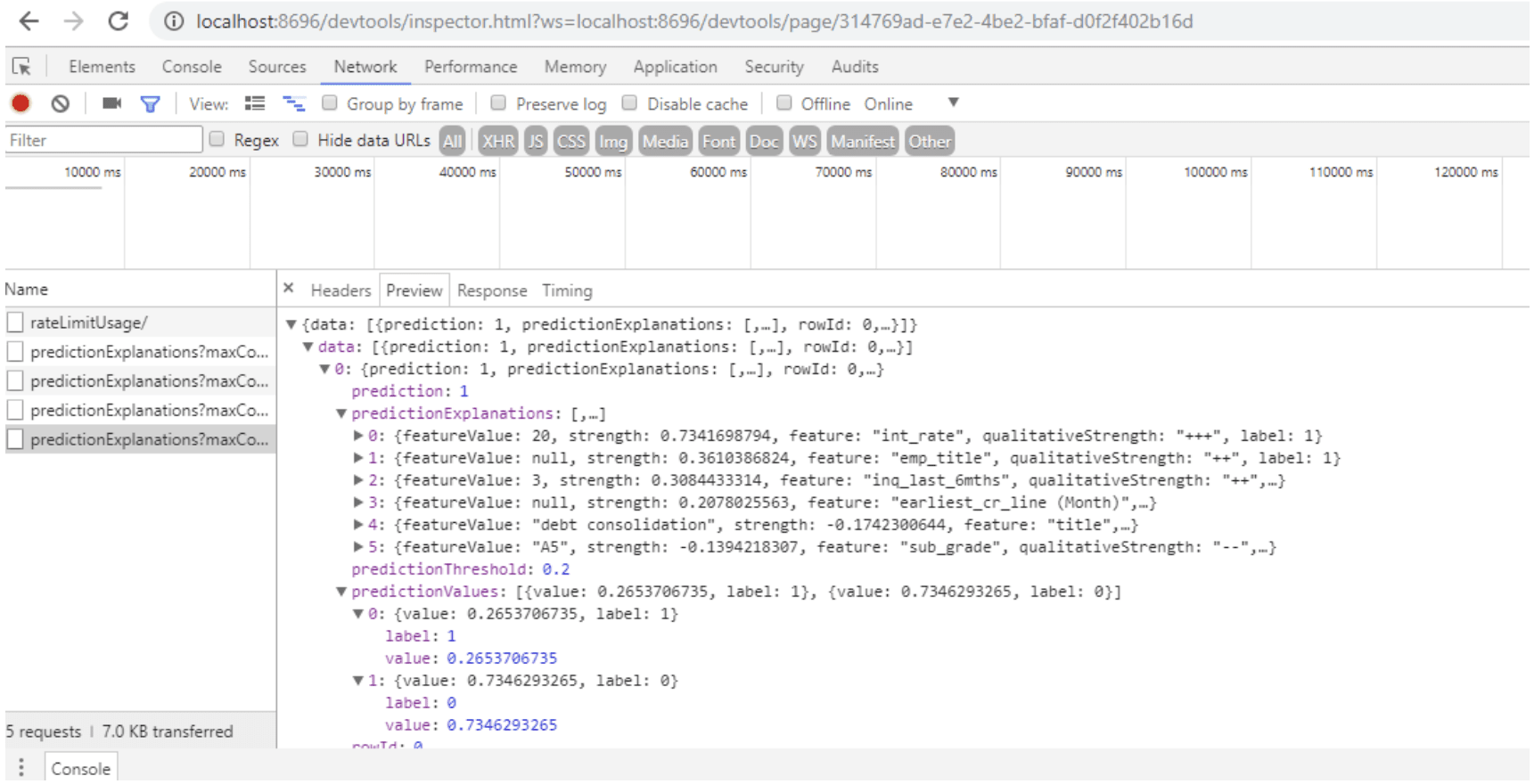1534x784 pixels.
Task: Filter requests by Media type
Action: [x=665, y=141]
